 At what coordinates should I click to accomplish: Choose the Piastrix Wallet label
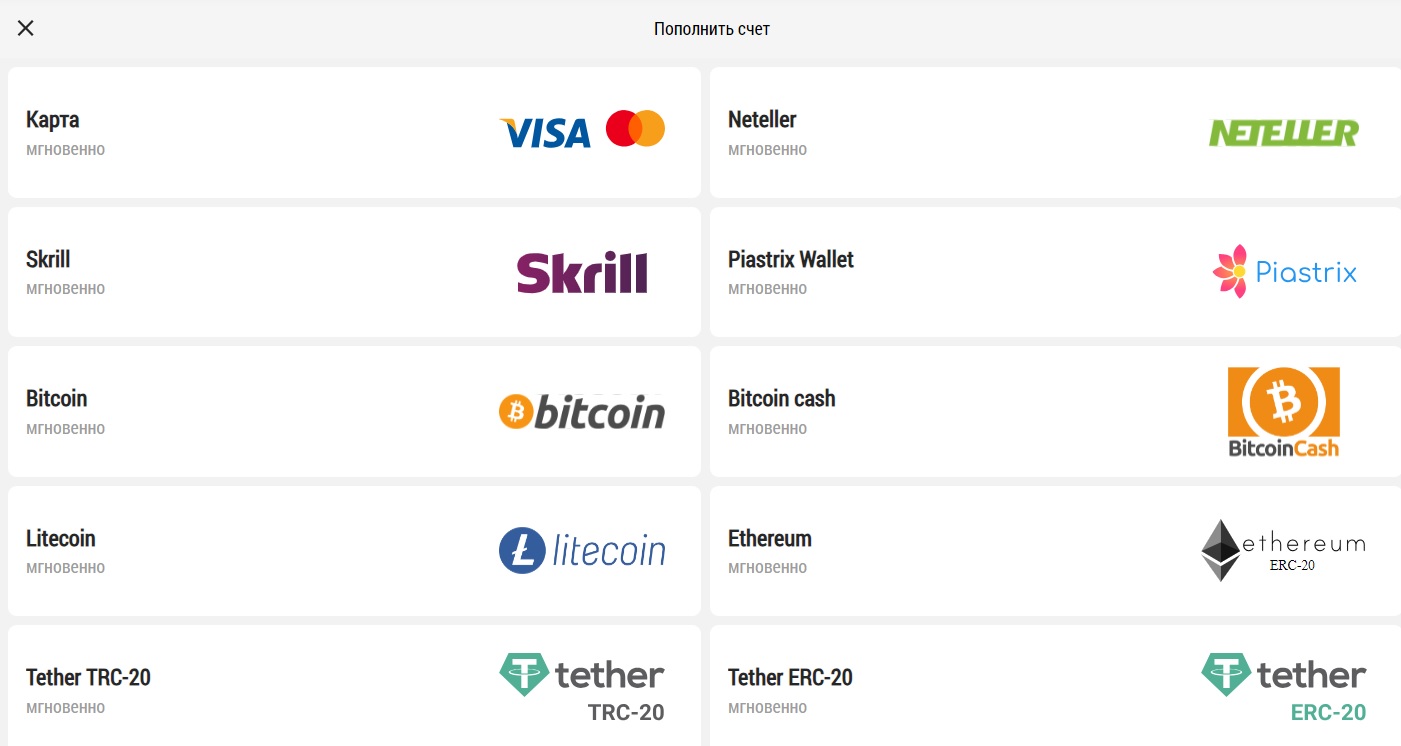(791, 259)
